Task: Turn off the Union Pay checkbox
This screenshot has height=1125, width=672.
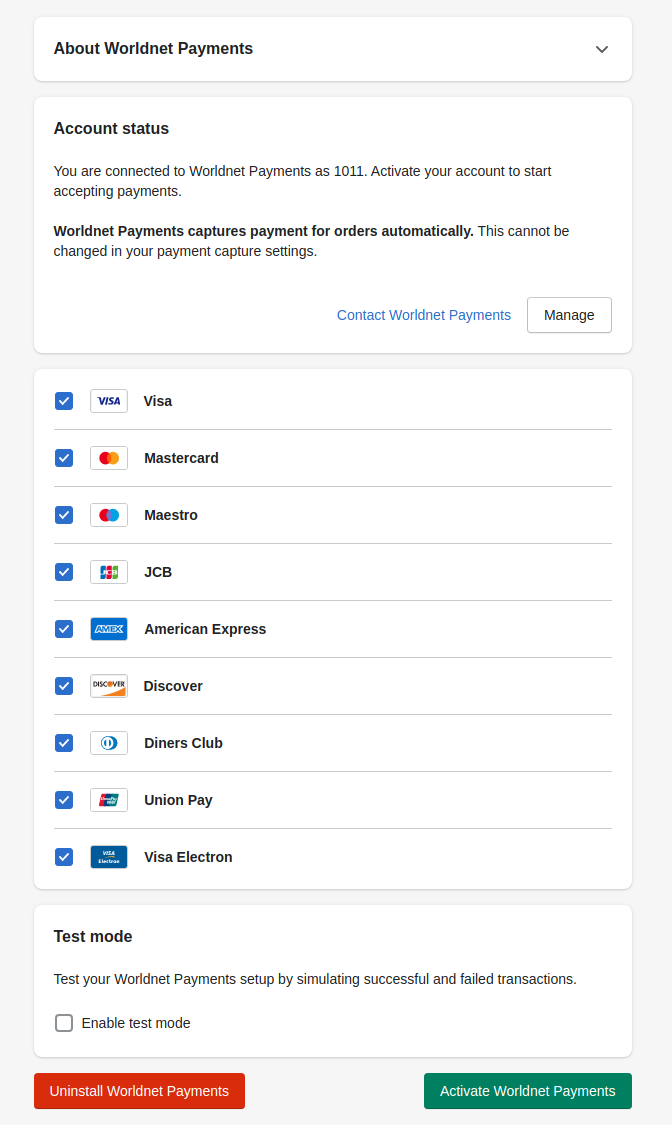Action: [64, 800]
